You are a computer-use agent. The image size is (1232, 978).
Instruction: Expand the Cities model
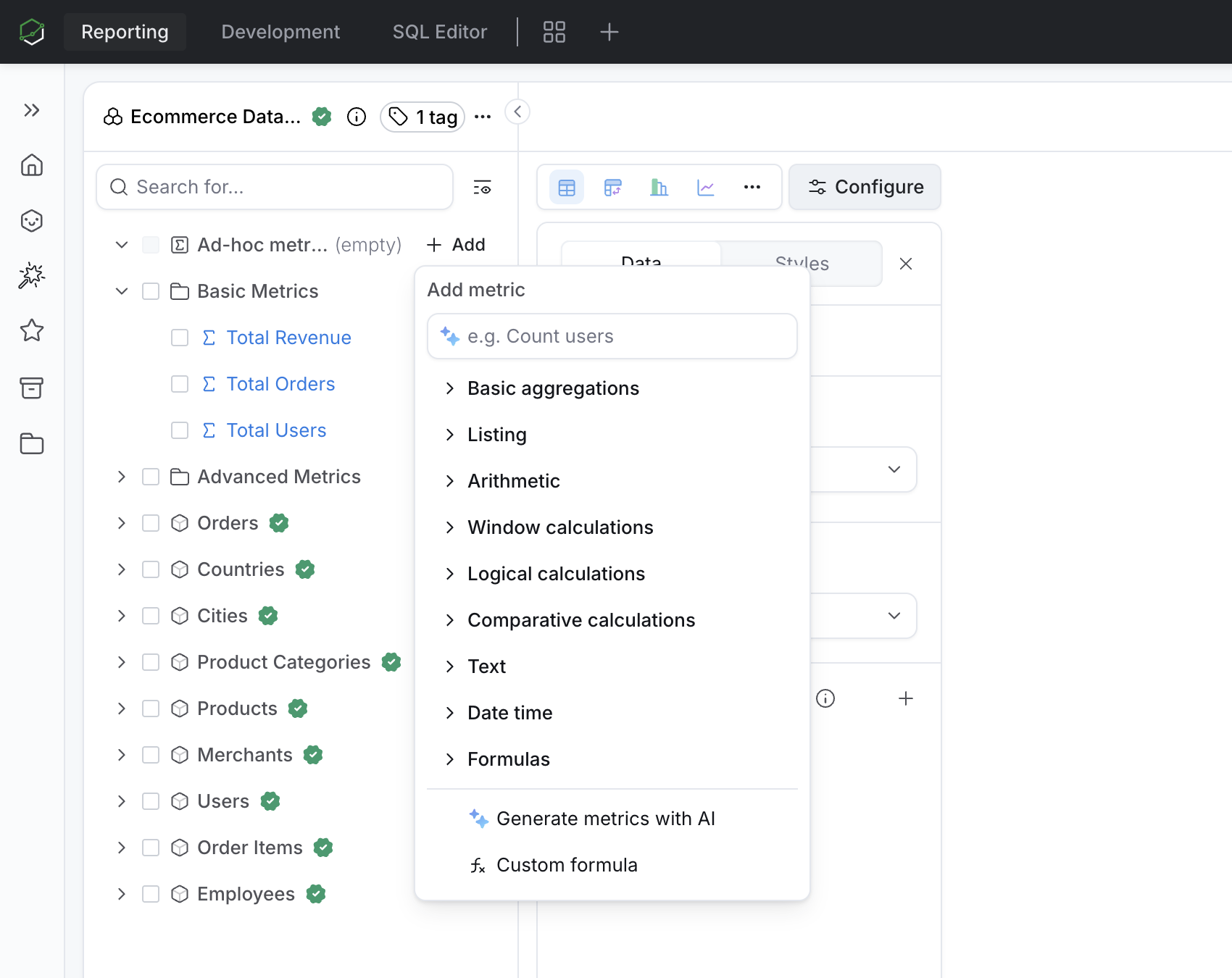point(122,616)
